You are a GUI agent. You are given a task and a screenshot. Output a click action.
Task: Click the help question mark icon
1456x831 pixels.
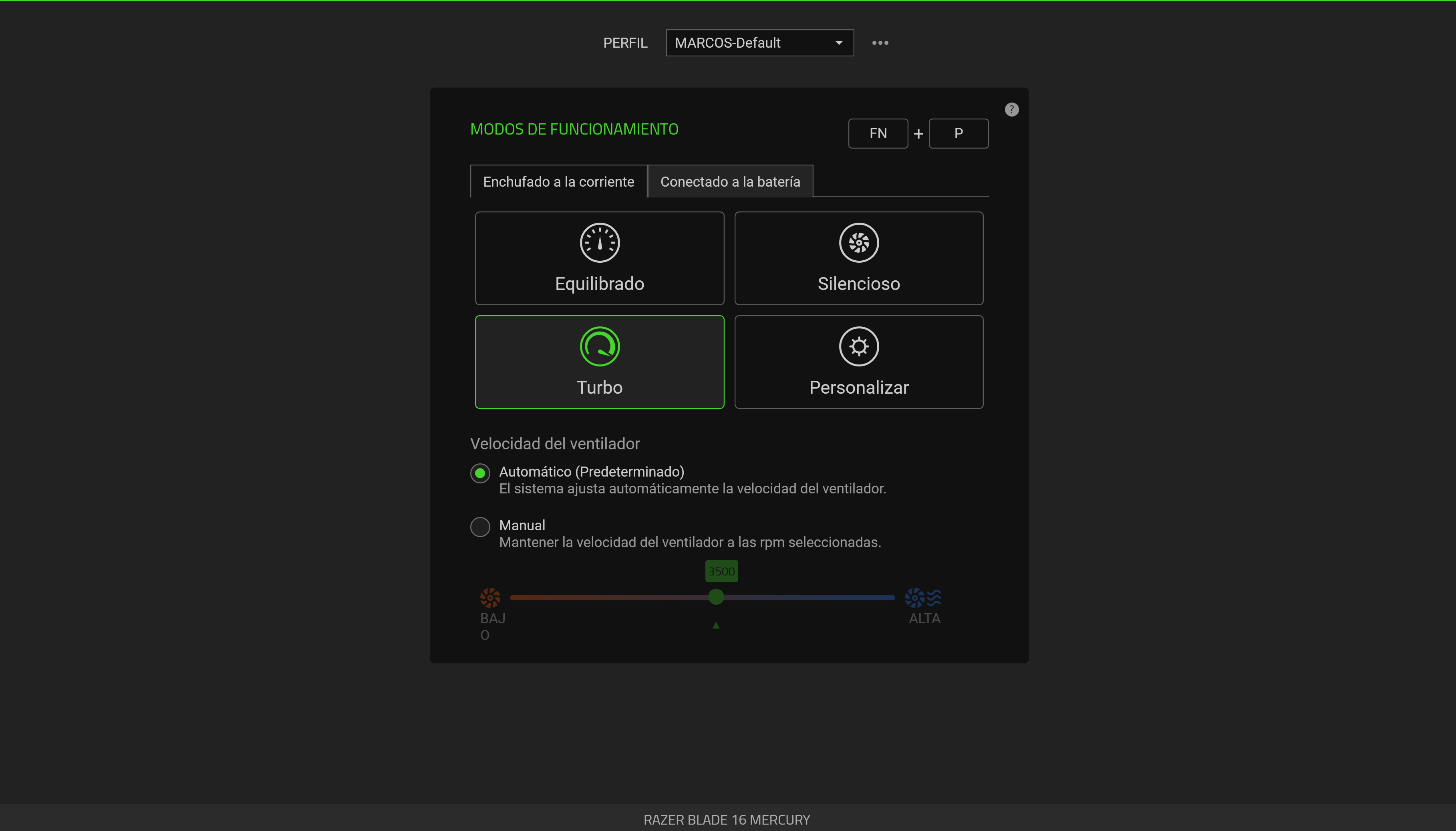(1011, 110)
